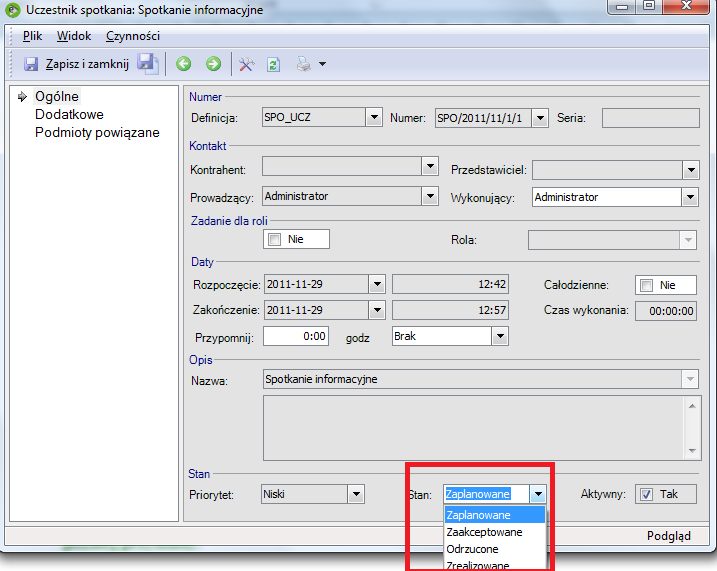Go to previous record with left green arrow

click(184, 64)
